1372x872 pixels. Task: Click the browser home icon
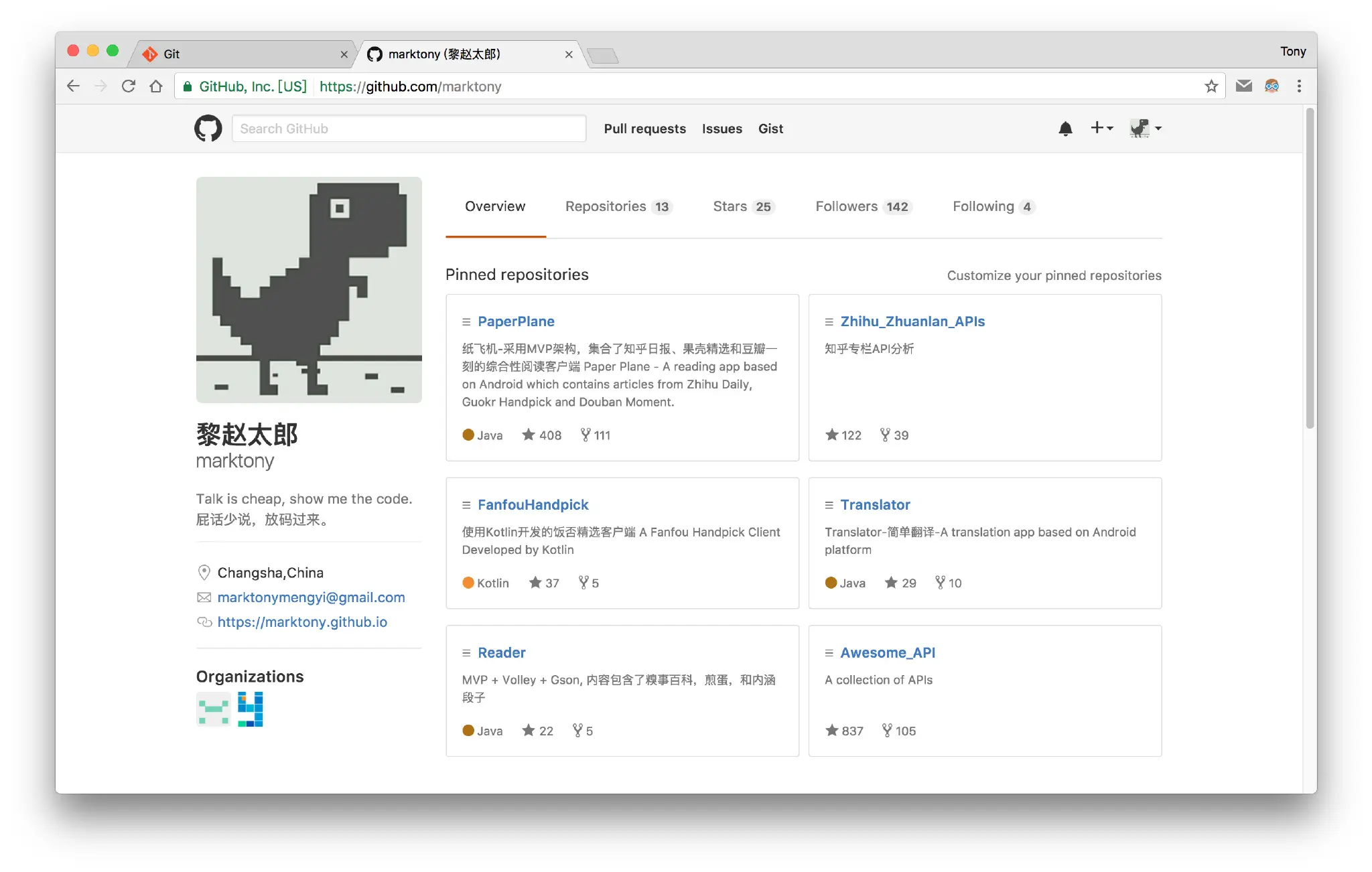156,86
